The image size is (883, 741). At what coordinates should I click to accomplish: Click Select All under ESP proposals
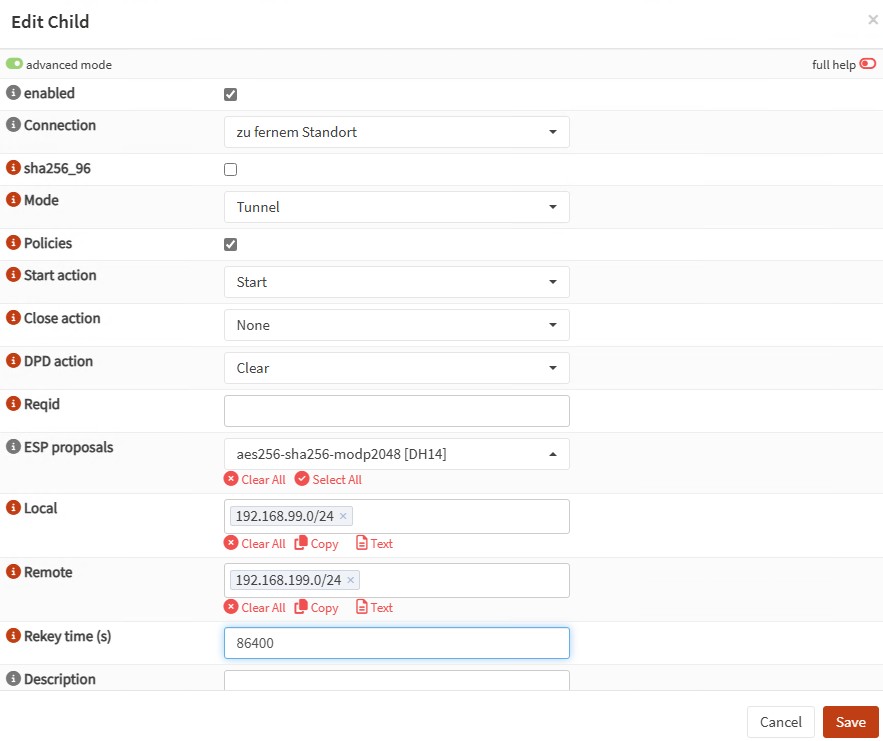tap(328, 480)
